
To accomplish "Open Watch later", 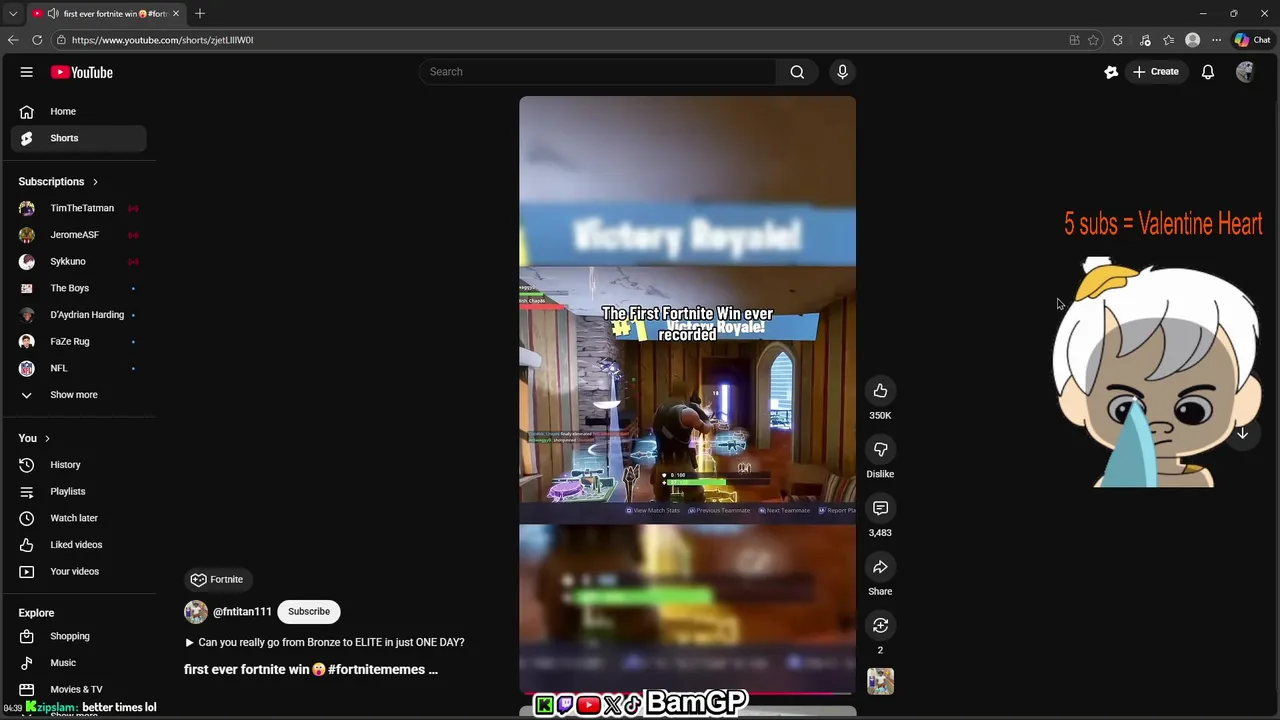I will [x=79, y=518].
